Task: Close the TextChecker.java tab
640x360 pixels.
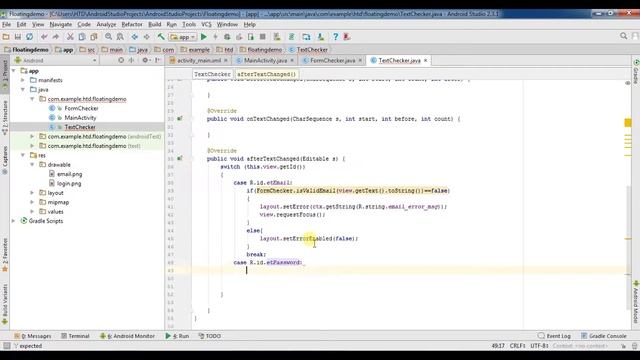Action: 426,60
